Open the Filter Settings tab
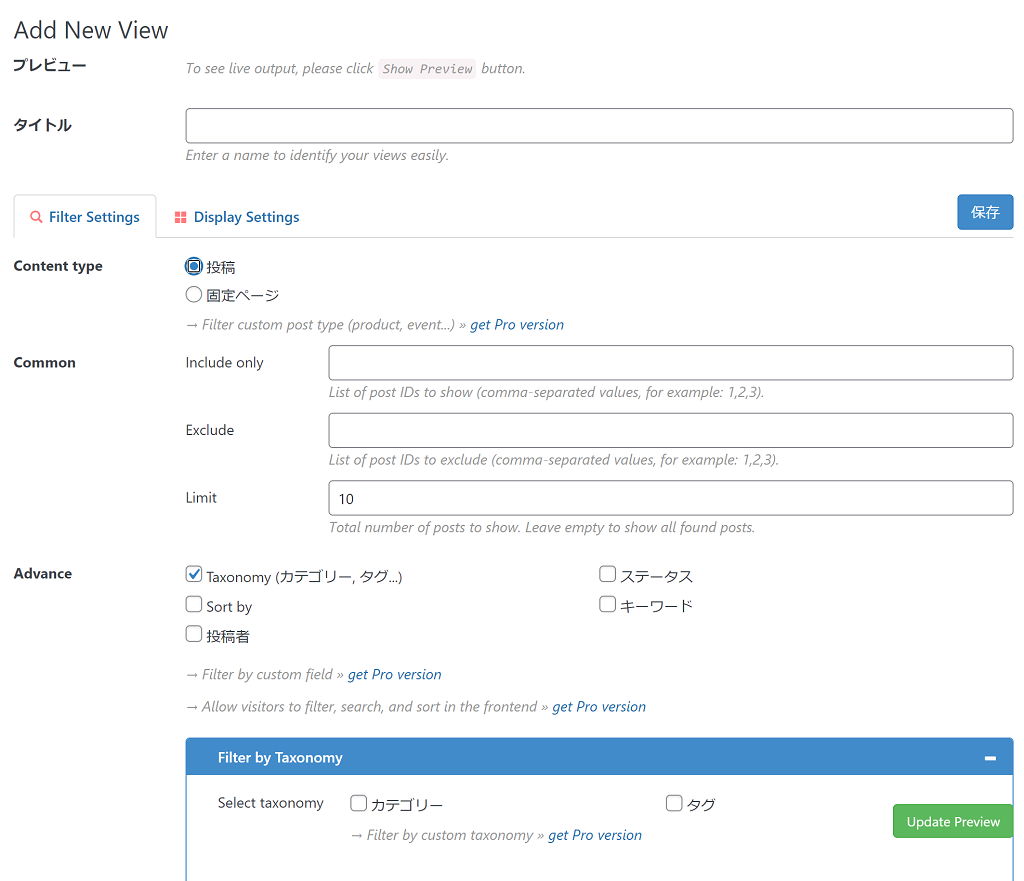The image size is (1024, 881). 85,217
